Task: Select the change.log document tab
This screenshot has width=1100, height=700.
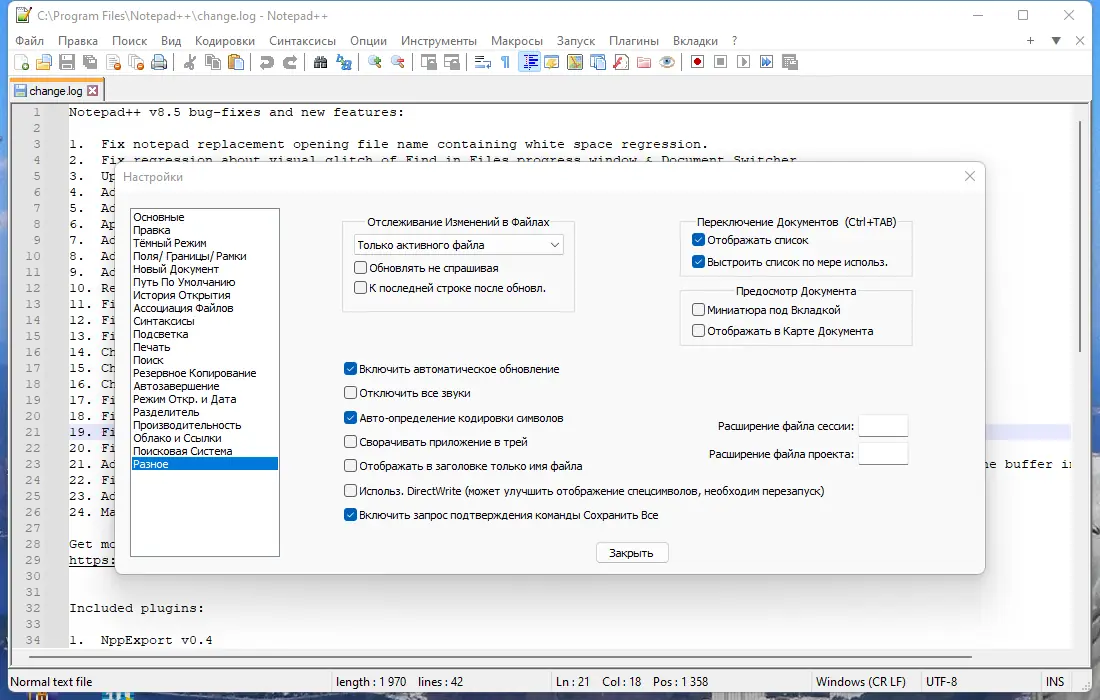Action: point(55,90)
